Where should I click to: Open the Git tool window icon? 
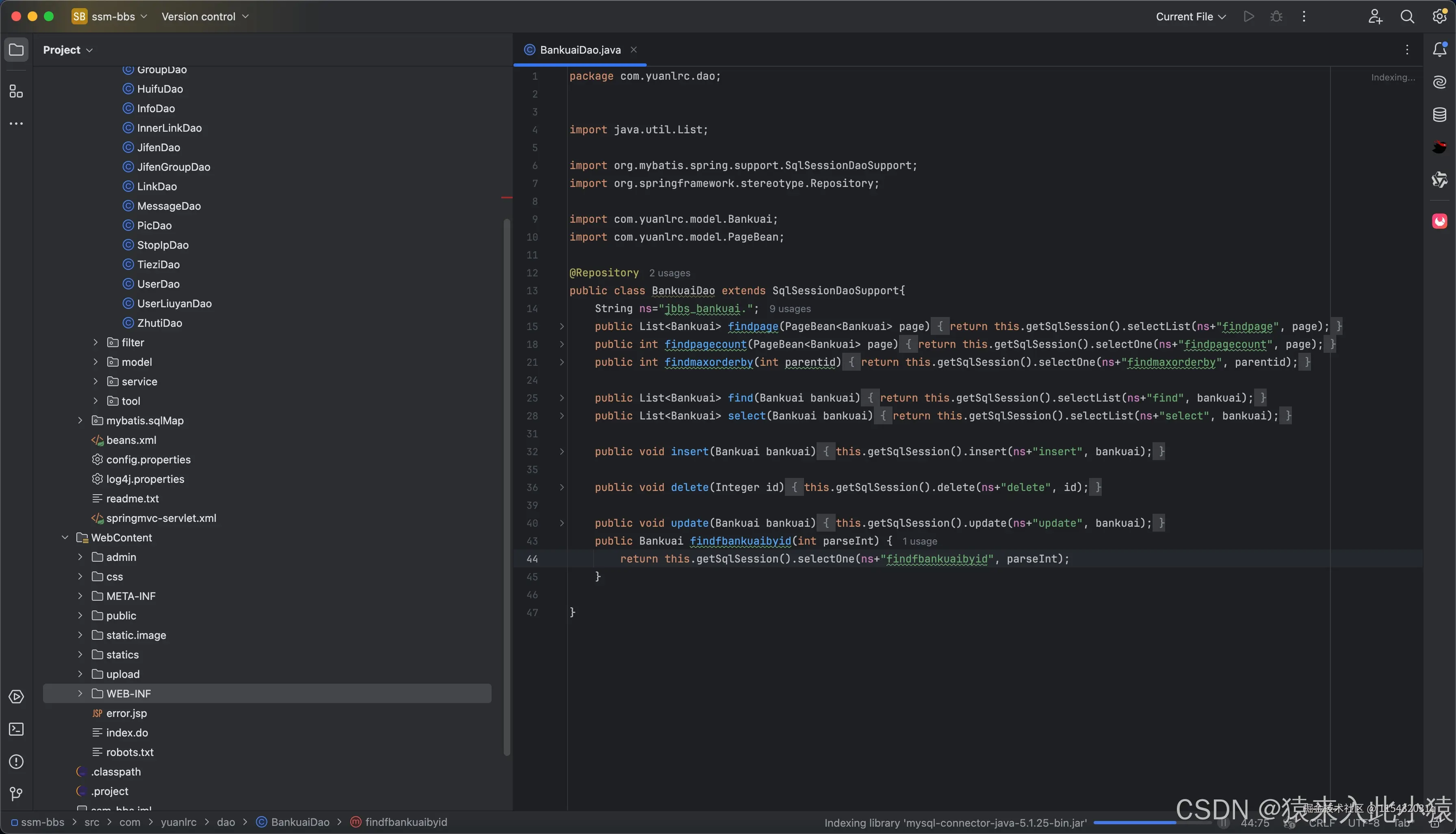click(16, 793)
